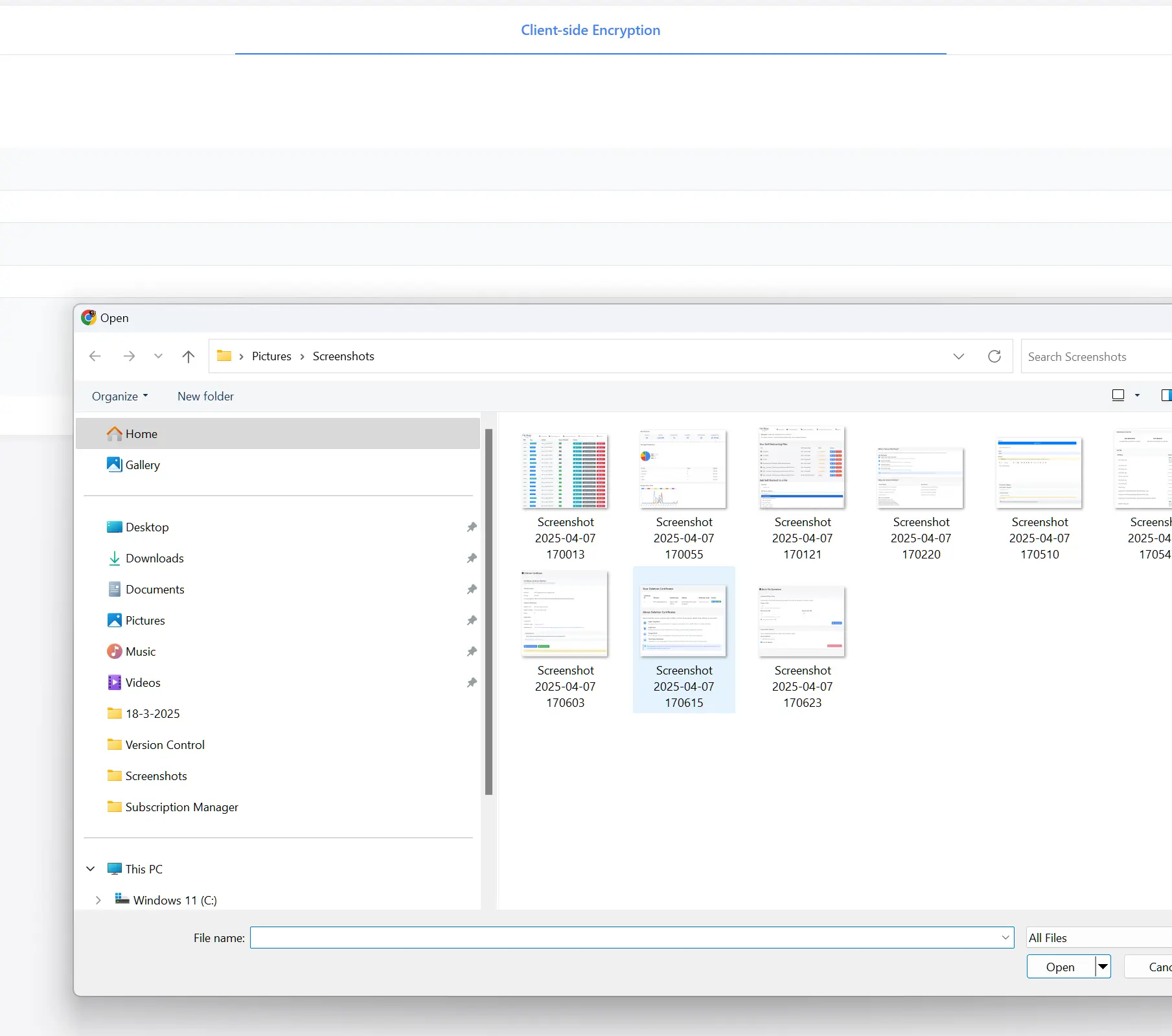Click the Home icon in sidebar
This screenshot has height=1036, width=1172.
[x=115, y=433]
